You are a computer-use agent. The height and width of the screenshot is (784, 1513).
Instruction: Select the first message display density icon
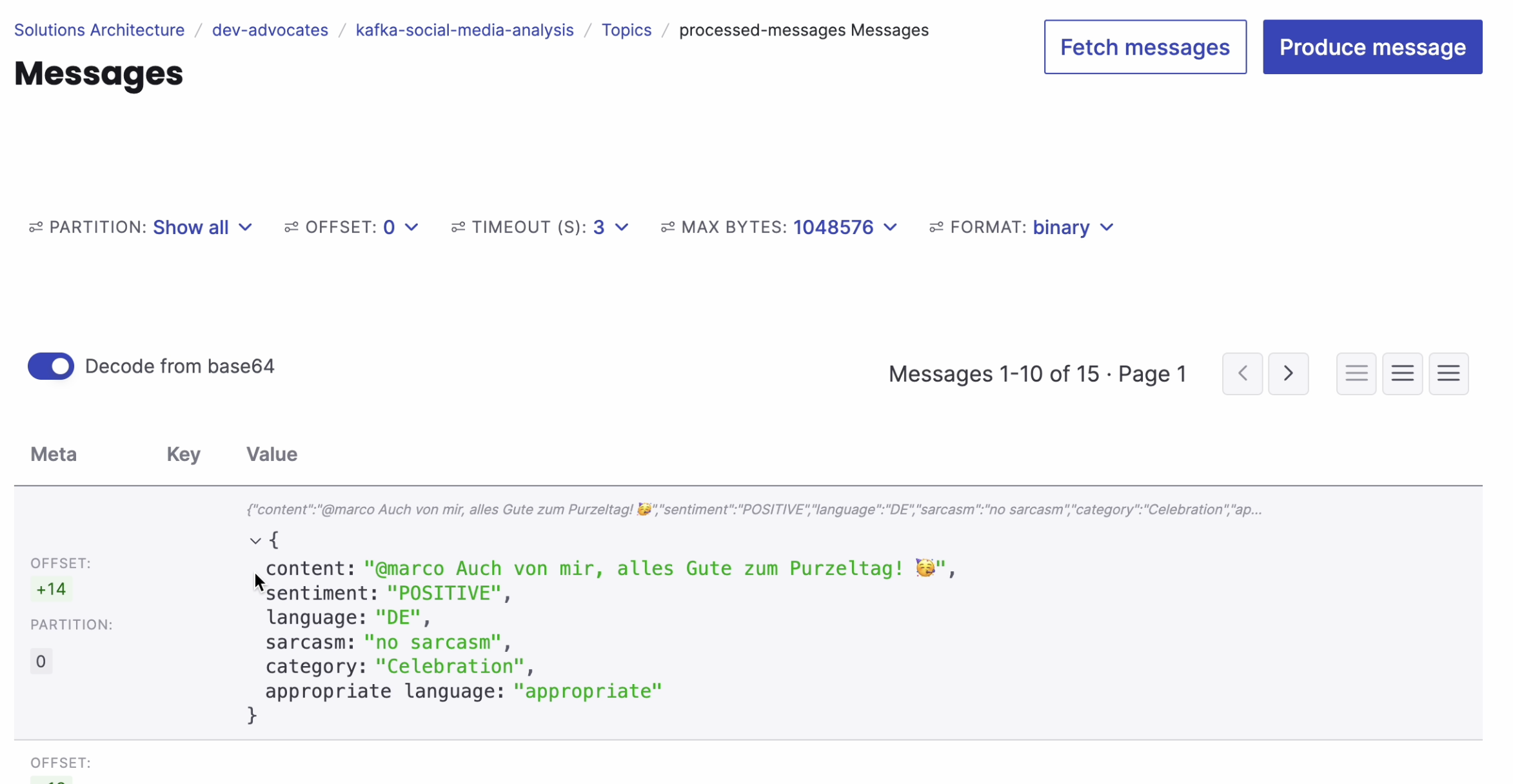coord(1356,373)
